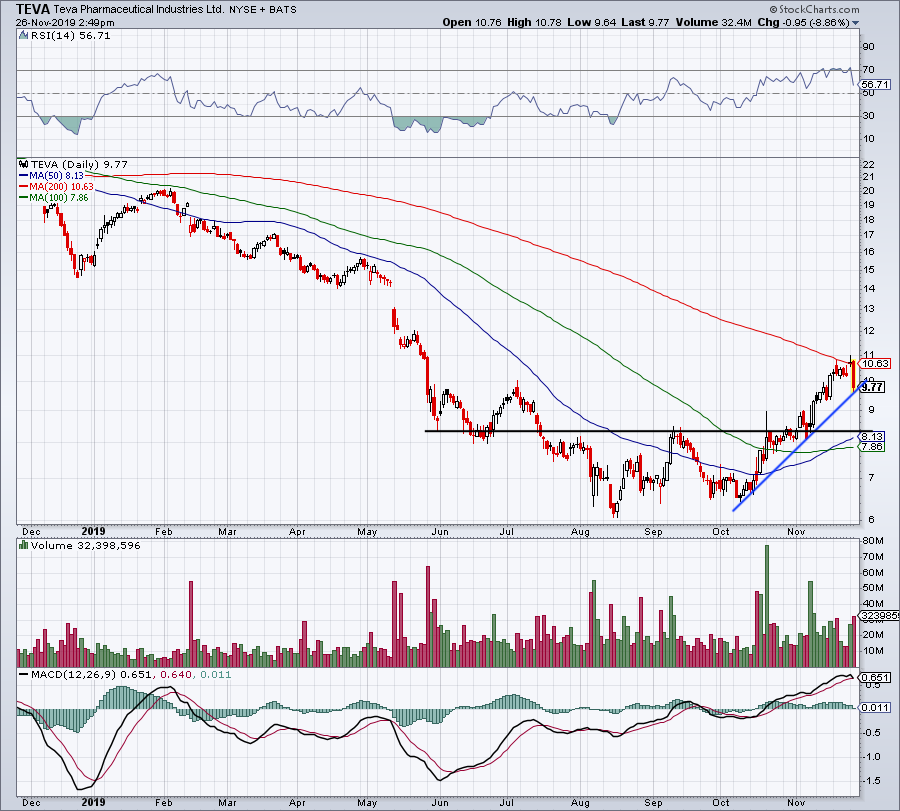The width and height of the screenshot is (900, 811).
Task: Click the 'Teva Pharmaceutical Industries Ltd.' company name
Action: [x=139, y=10]
